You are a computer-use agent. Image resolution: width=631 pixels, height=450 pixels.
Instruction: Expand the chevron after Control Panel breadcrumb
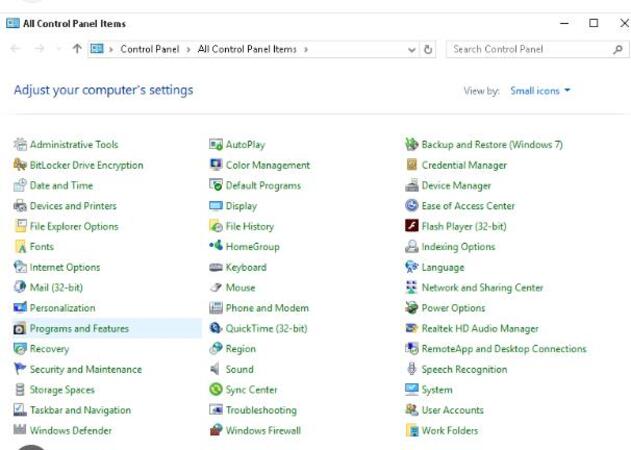click(188, 50)
